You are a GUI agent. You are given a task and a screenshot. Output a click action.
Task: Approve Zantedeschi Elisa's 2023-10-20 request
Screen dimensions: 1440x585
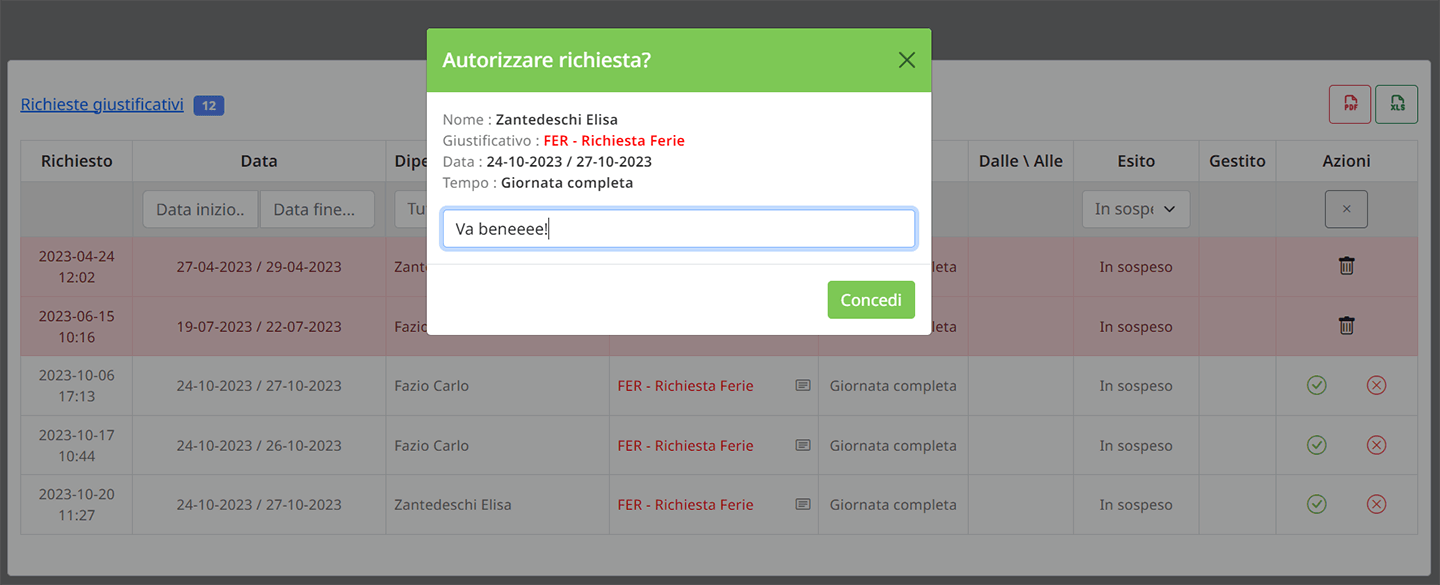[x=1316, y=505]
